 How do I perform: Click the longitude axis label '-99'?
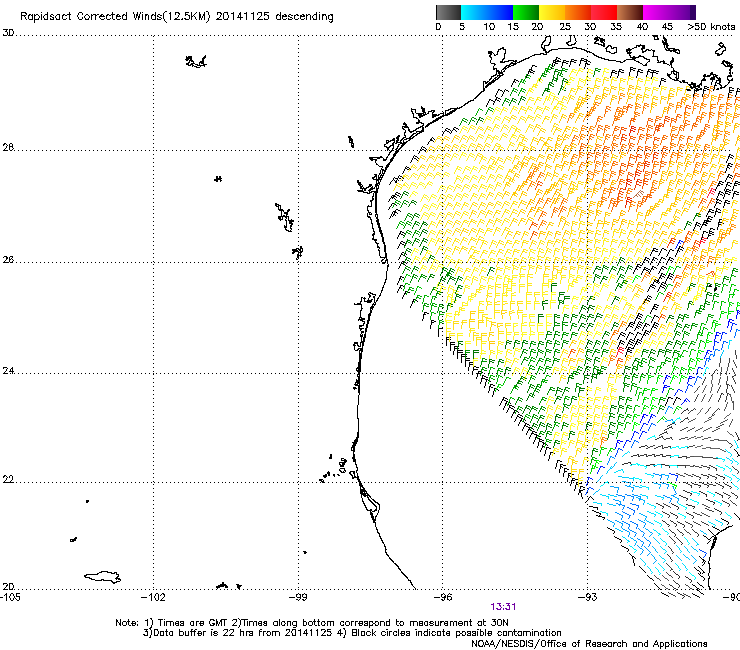point(298,597)
